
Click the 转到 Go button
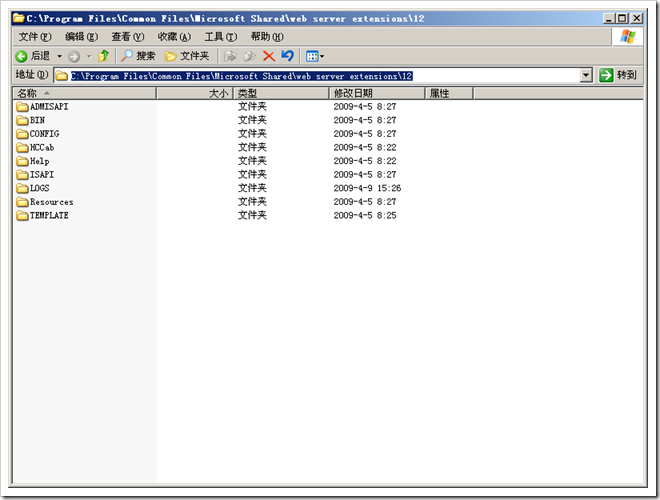point(618,75)
